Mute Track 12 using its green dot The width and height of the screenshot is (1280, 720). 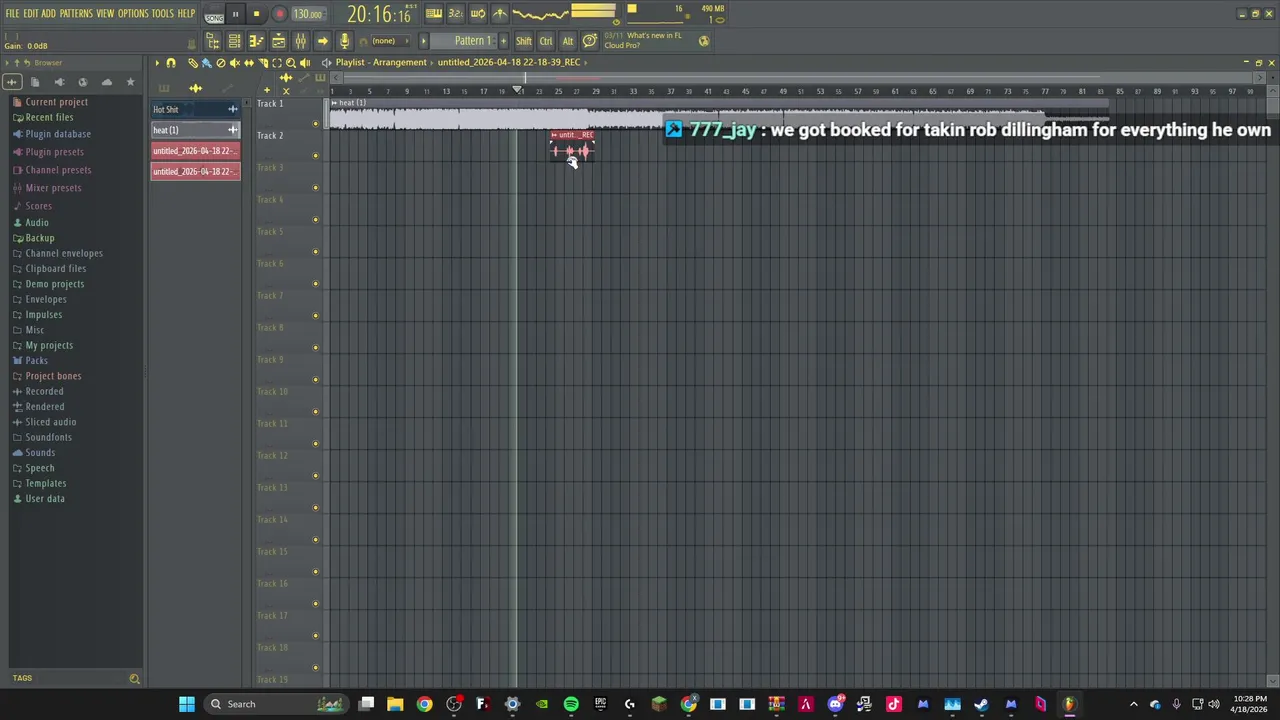coord(316,476)
